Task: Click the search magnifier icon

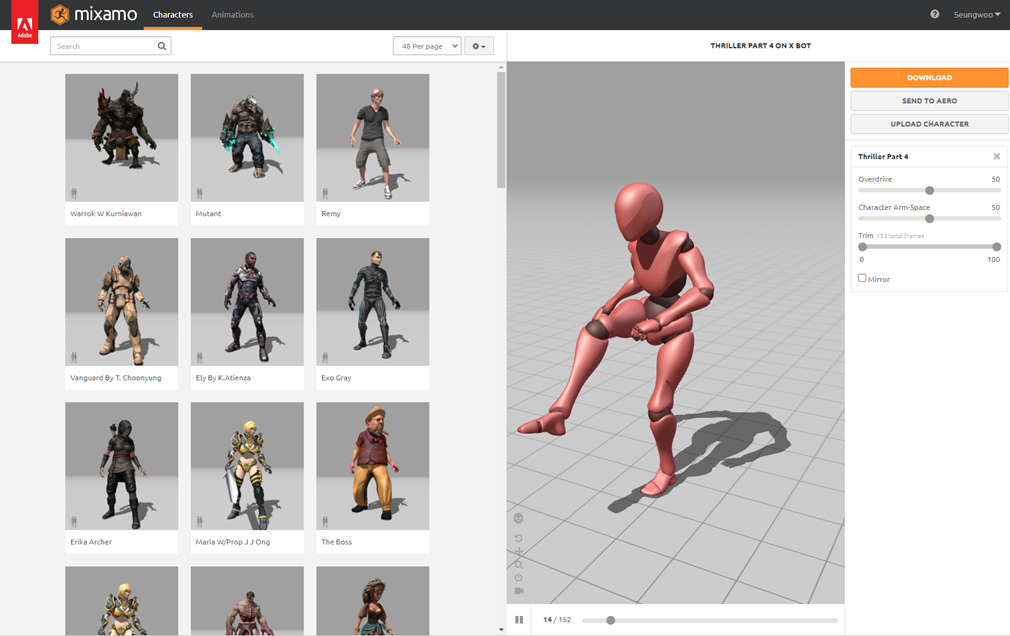Action: pyautogui.click(x=162, y=46)
